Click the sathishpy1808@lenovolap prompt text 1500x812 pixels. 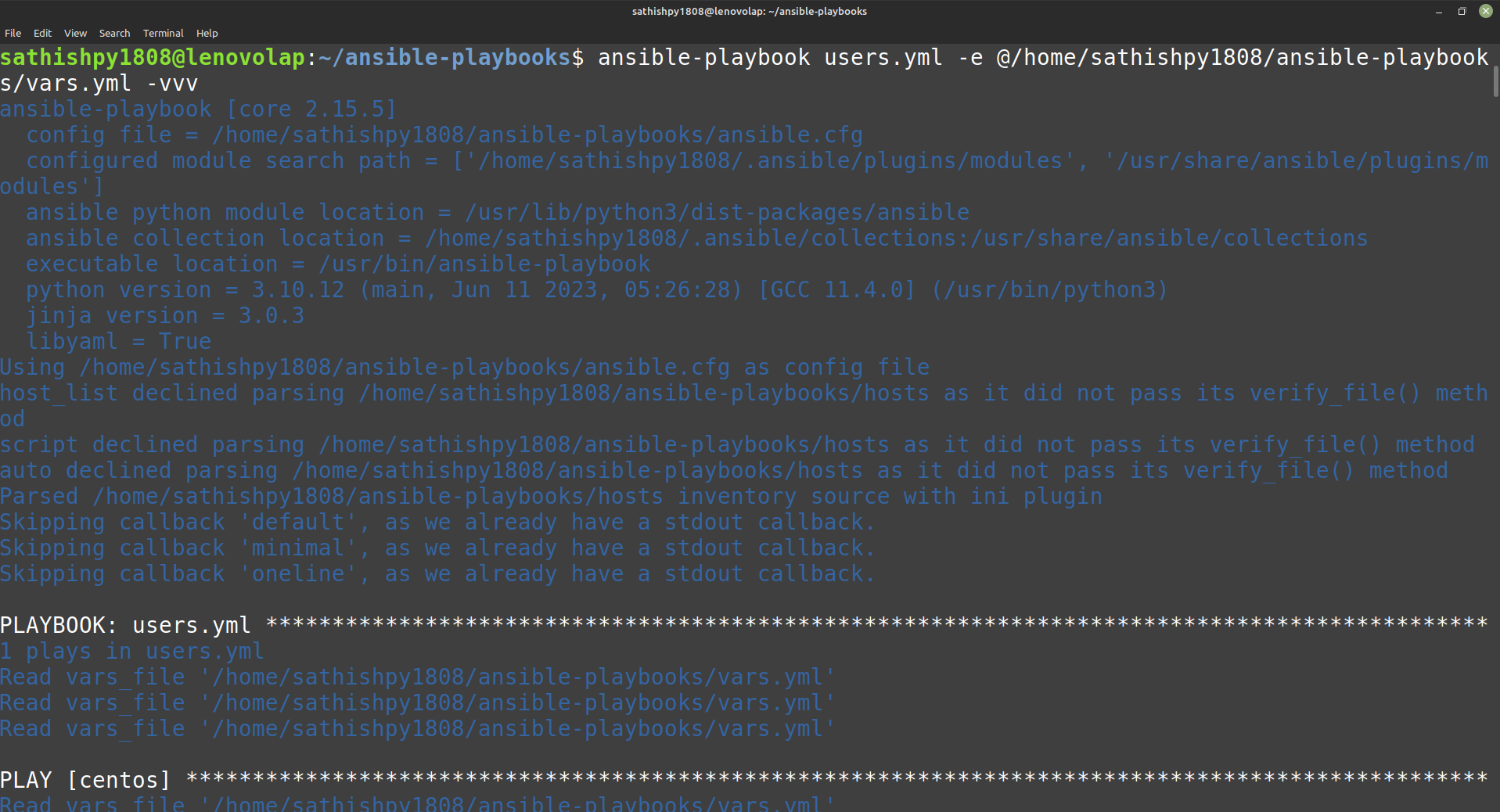click(153, 57)
